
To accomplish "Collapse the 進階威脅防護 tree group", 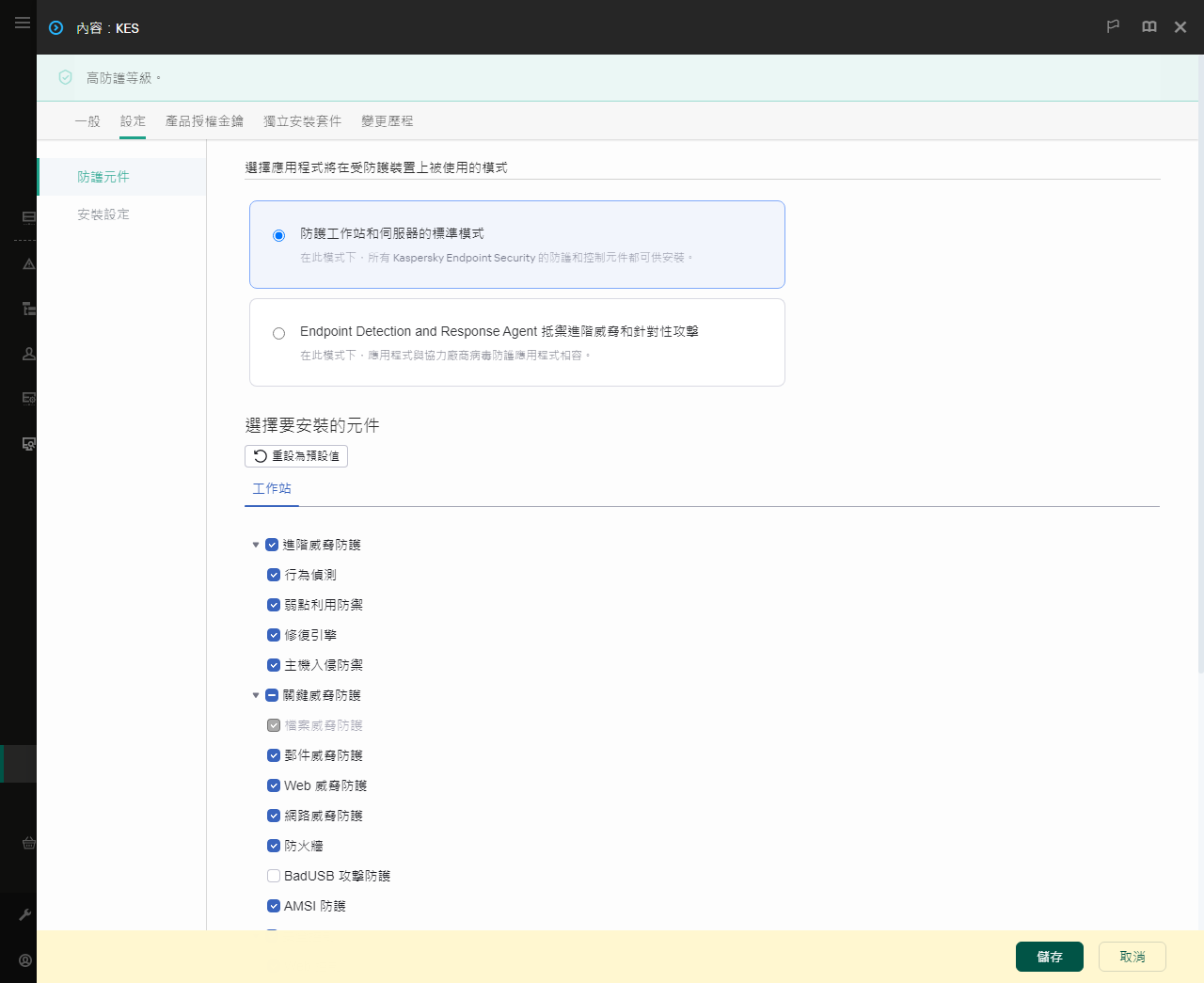I will 256,545.
